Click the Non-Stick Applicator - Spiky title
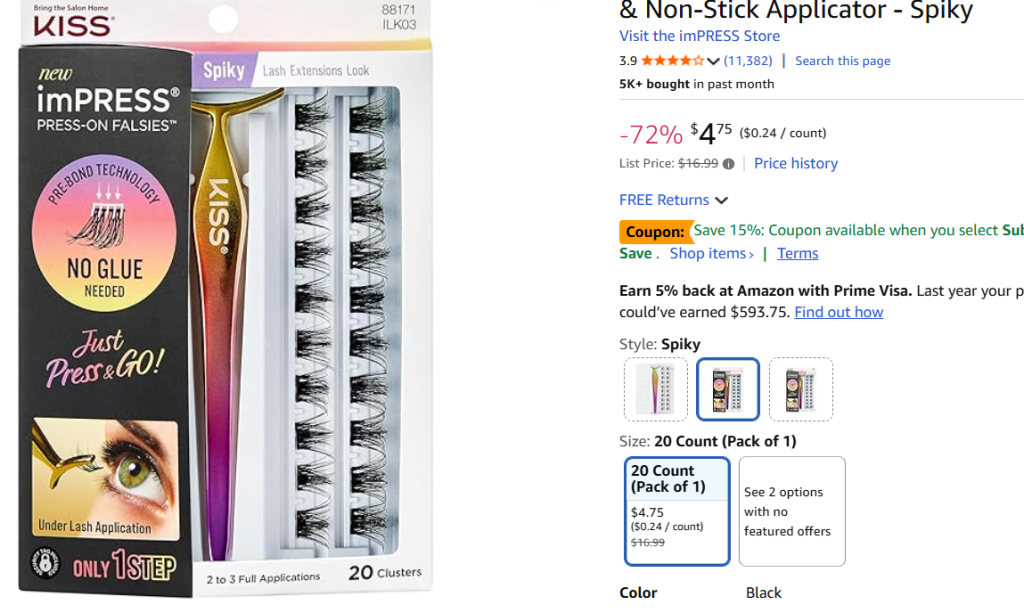The image size is (1024, 613). tap(796, 11)
